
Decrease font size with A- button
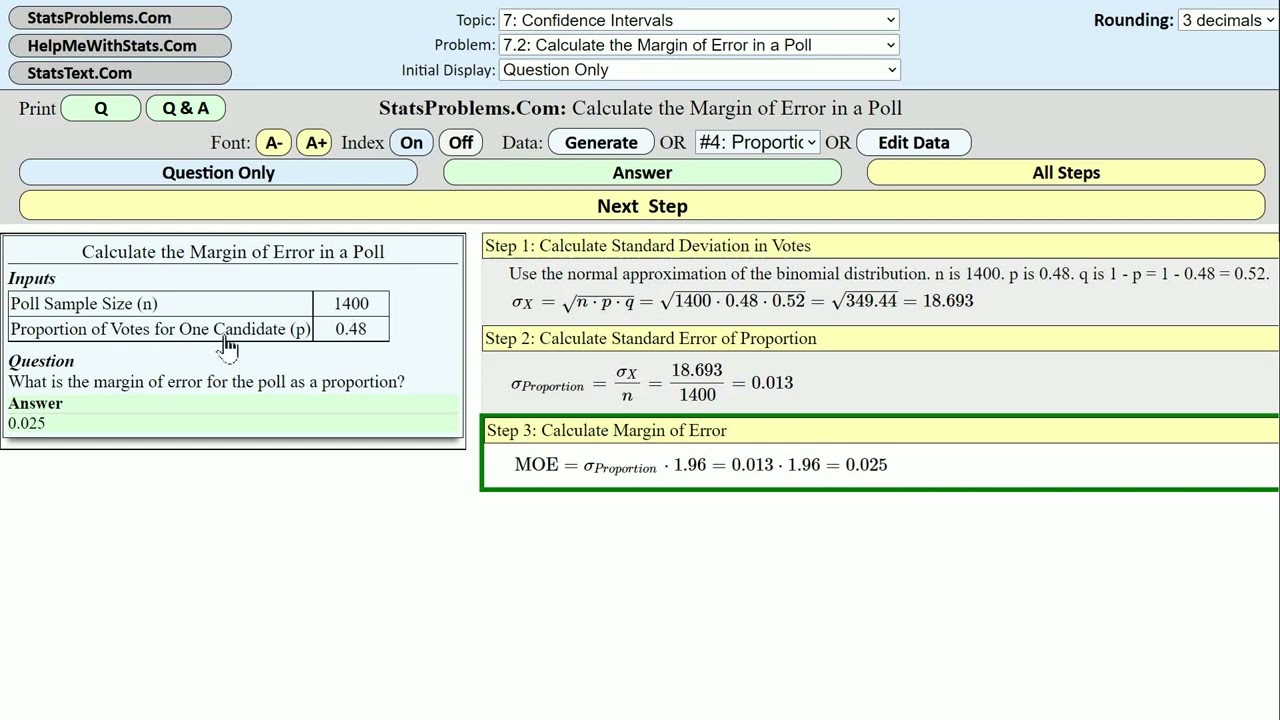point(273,142)
